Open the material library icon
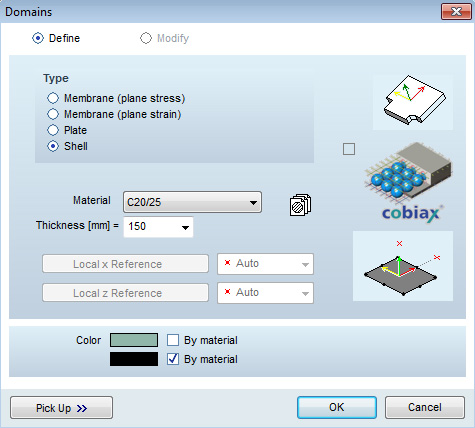The height and width of the screenshot is (428, 475). click(x=300, y=205)
